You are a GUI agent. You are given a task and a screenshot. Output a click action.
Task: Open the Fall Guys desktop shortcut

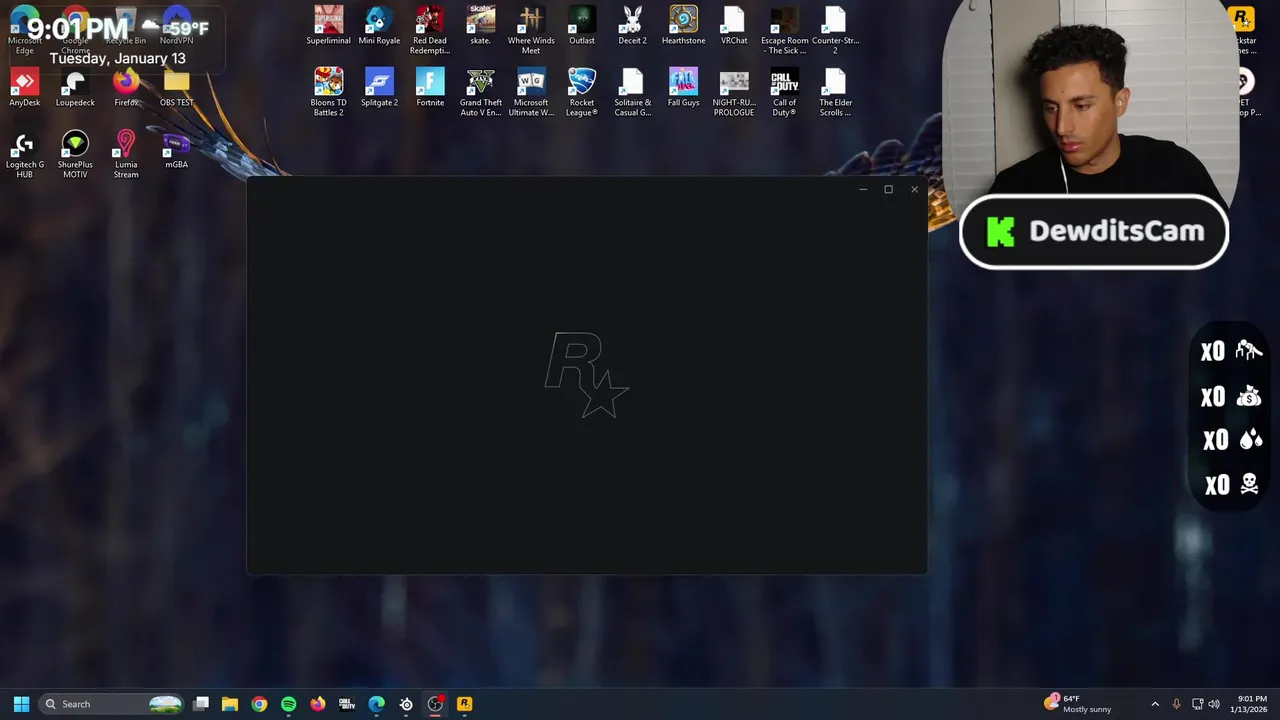[x=683, y=88]
